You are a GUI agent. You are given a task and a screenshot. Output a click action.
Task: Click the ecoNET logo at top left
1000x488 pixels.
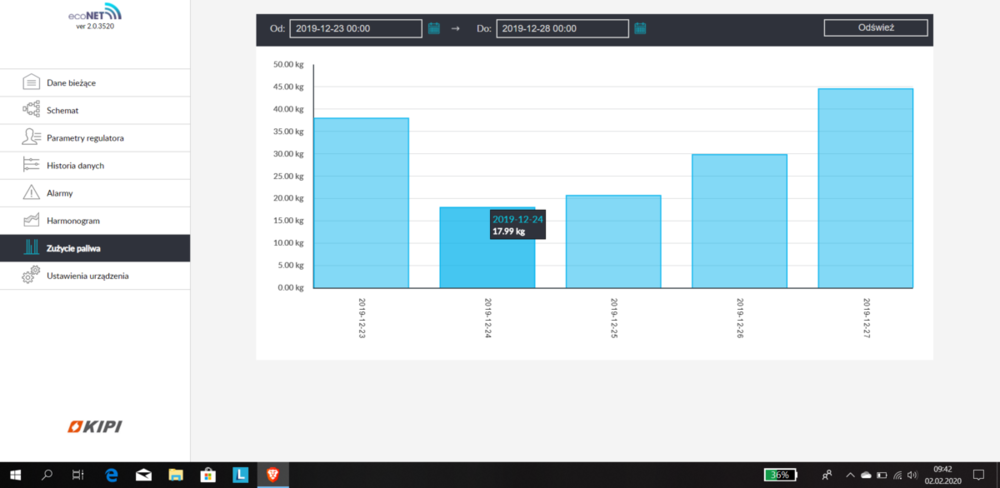pos(95,15)
